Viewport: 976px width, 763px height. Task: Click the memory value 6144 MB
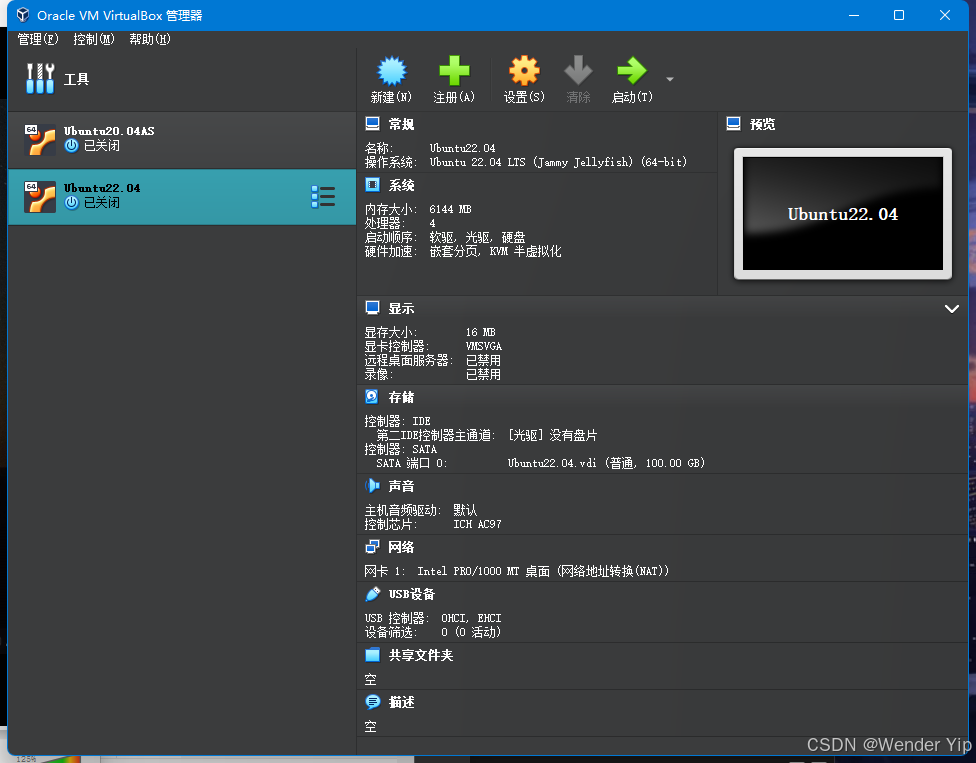tap(450, 209)
